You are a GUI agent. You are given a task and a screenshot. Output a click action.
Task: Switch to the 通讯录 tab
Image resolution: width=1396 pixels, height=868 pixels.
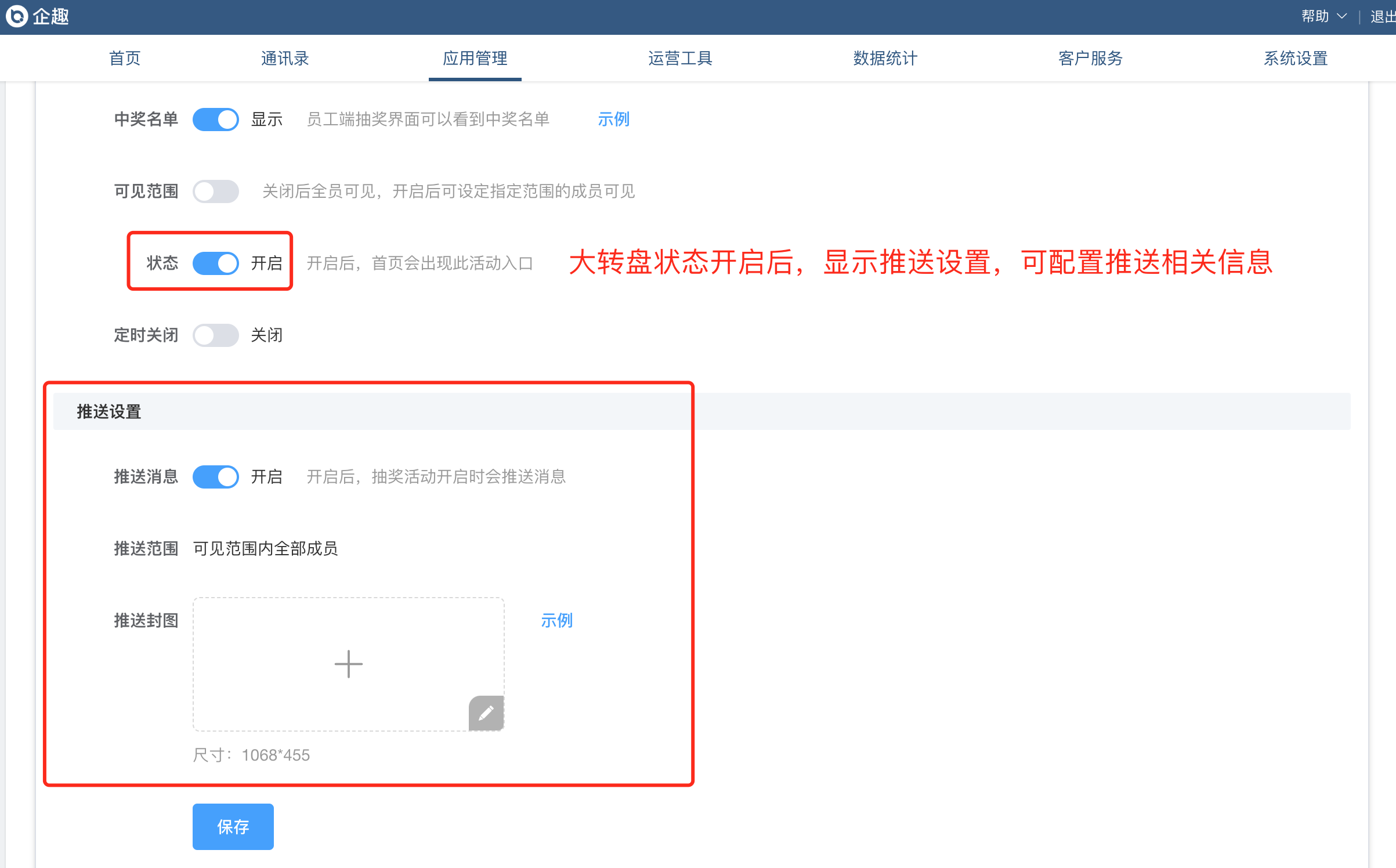(285, 58)
